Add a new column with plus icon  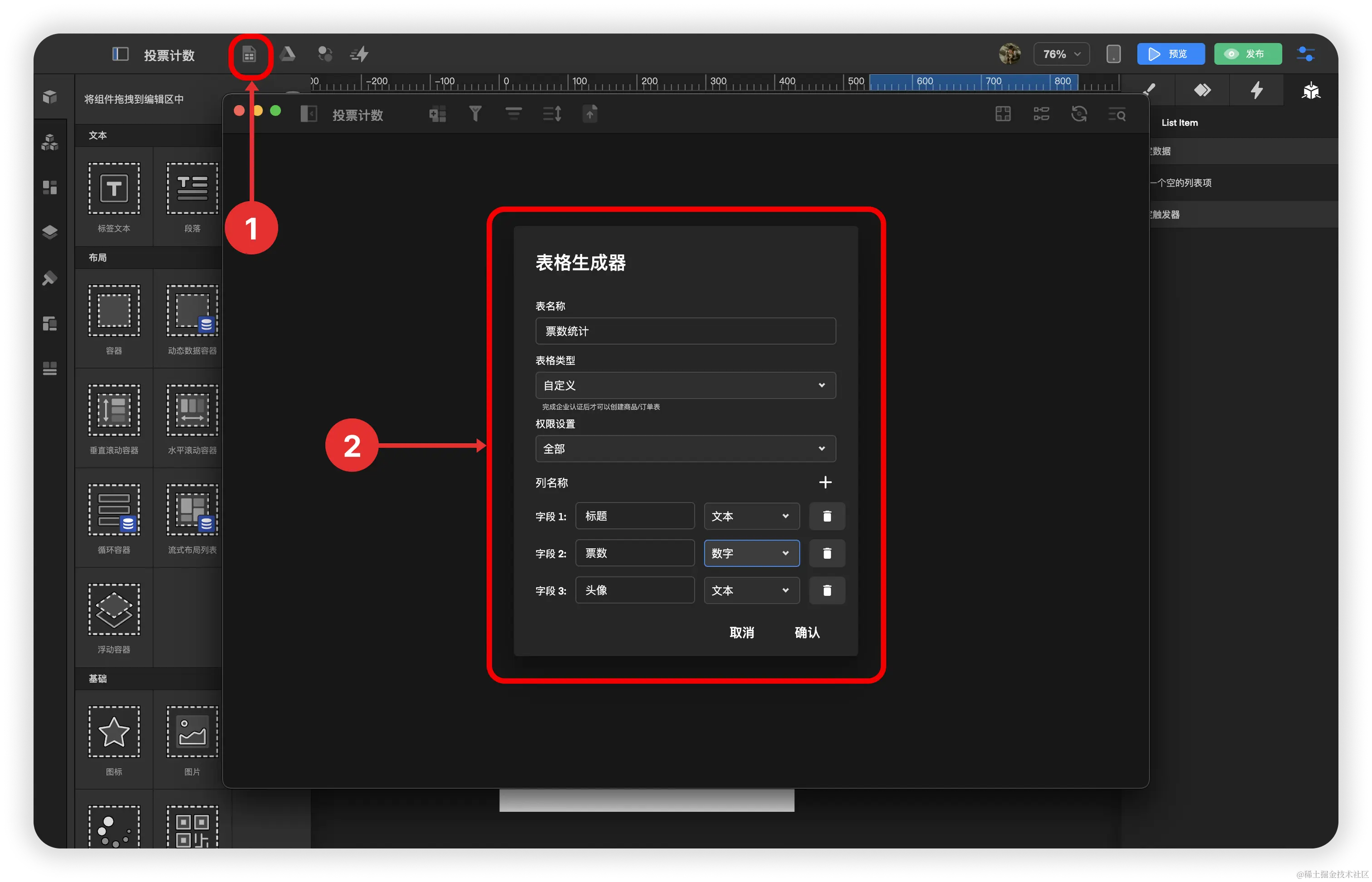pos(825,482)
